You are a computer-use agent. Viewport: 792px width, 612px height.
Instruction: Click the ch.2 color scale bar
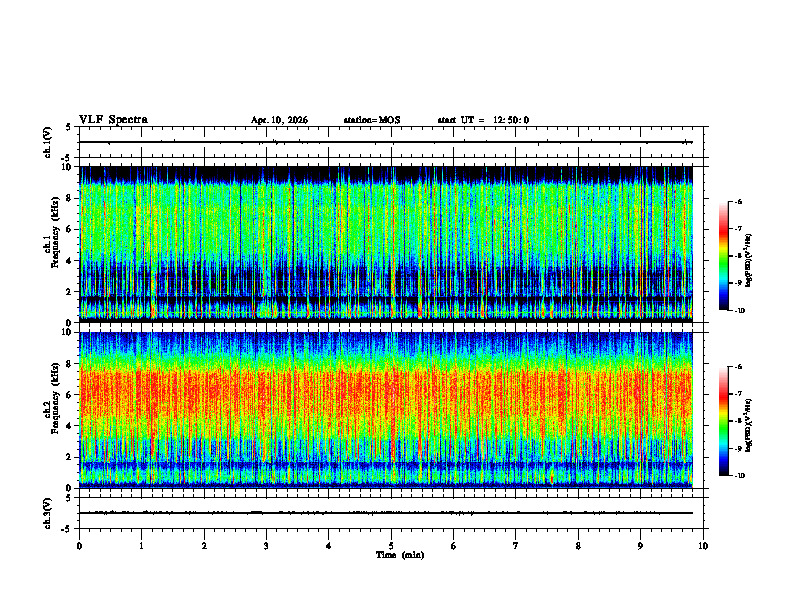tap(724, 421)
